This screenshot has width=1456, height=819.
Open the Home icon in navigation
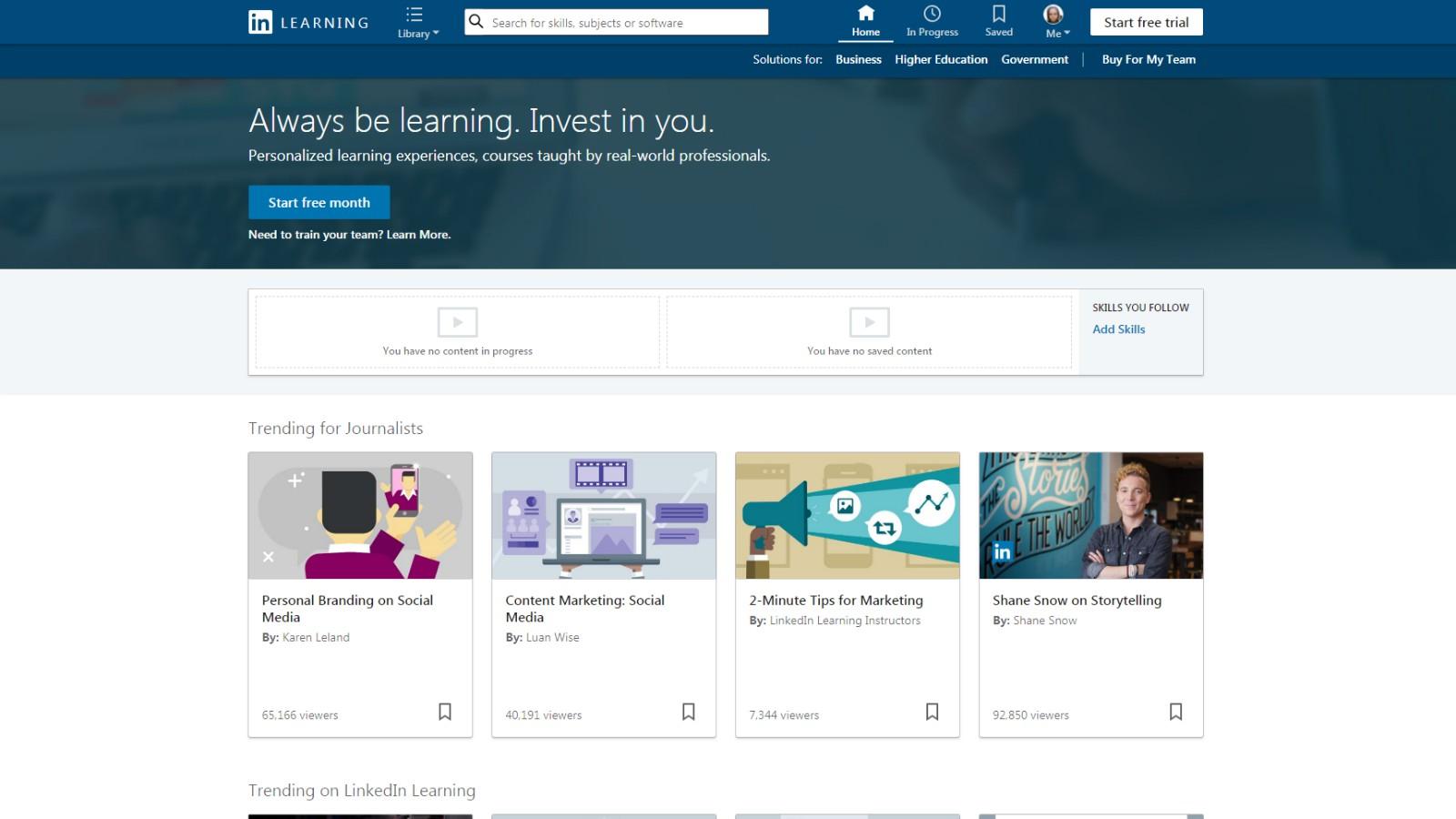coord(865,14)
